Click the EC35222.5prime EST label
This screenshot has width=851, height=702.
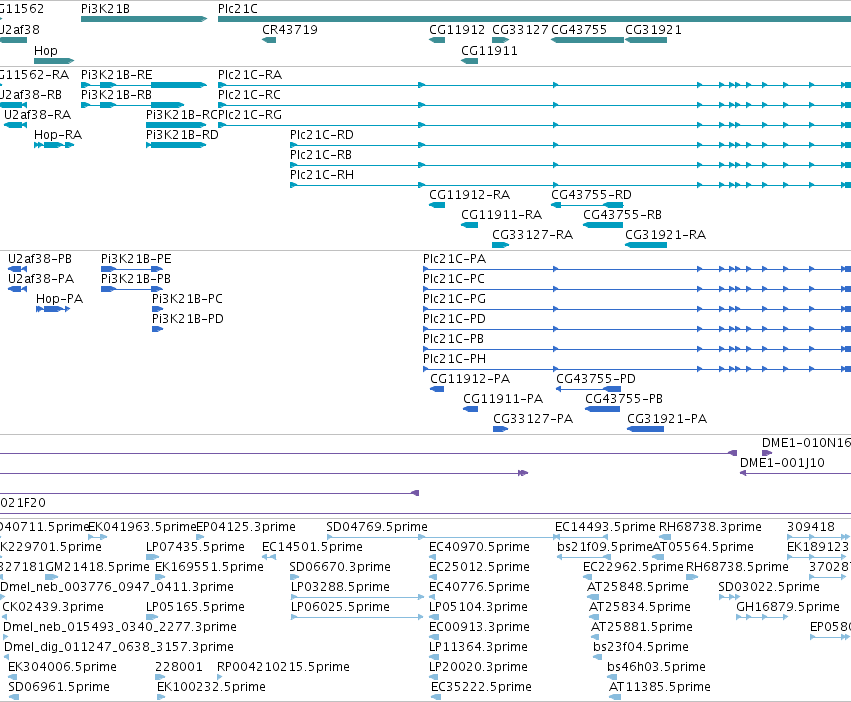481,687
